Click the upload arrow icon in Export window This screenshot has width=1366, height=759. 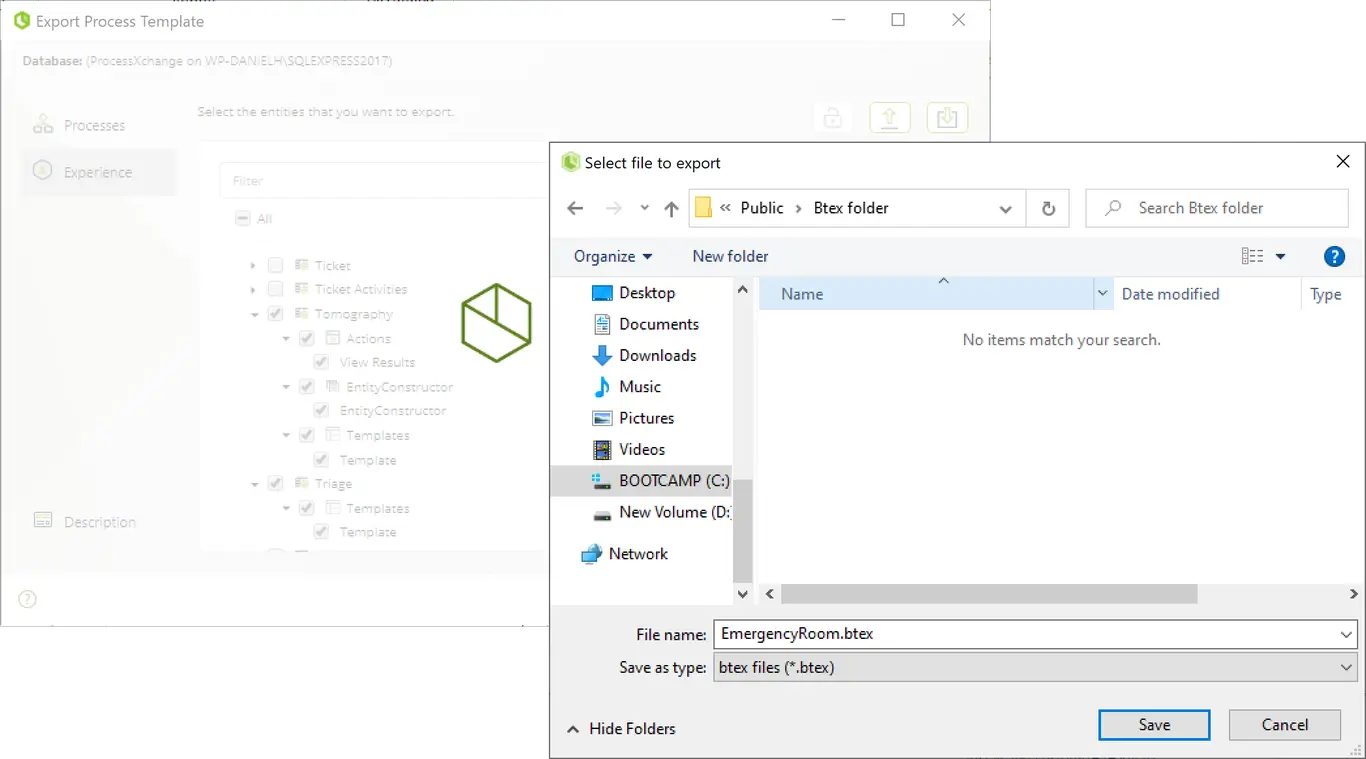[x=889, y=118]
